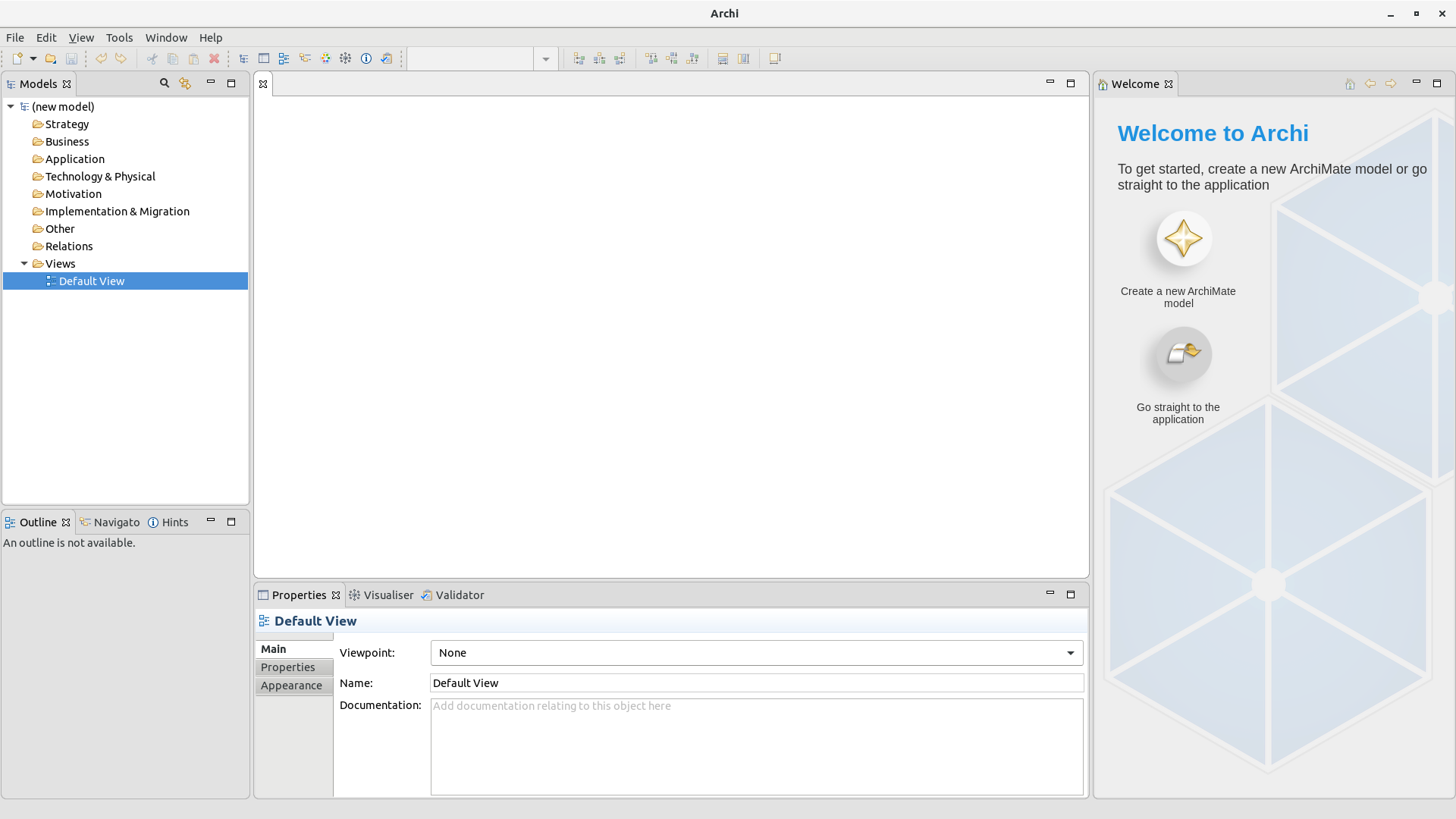Open the Viewpoint dropdown in Properties
1456x819 pixels.
[x=1070, y=652]
